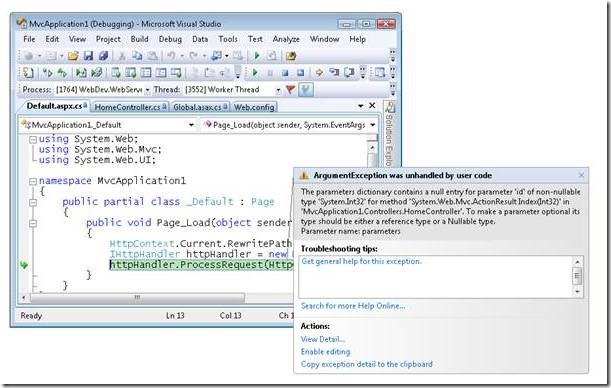Open the Solution Explorer side tab
Viewport: 611px width, 388px height.
389,134
